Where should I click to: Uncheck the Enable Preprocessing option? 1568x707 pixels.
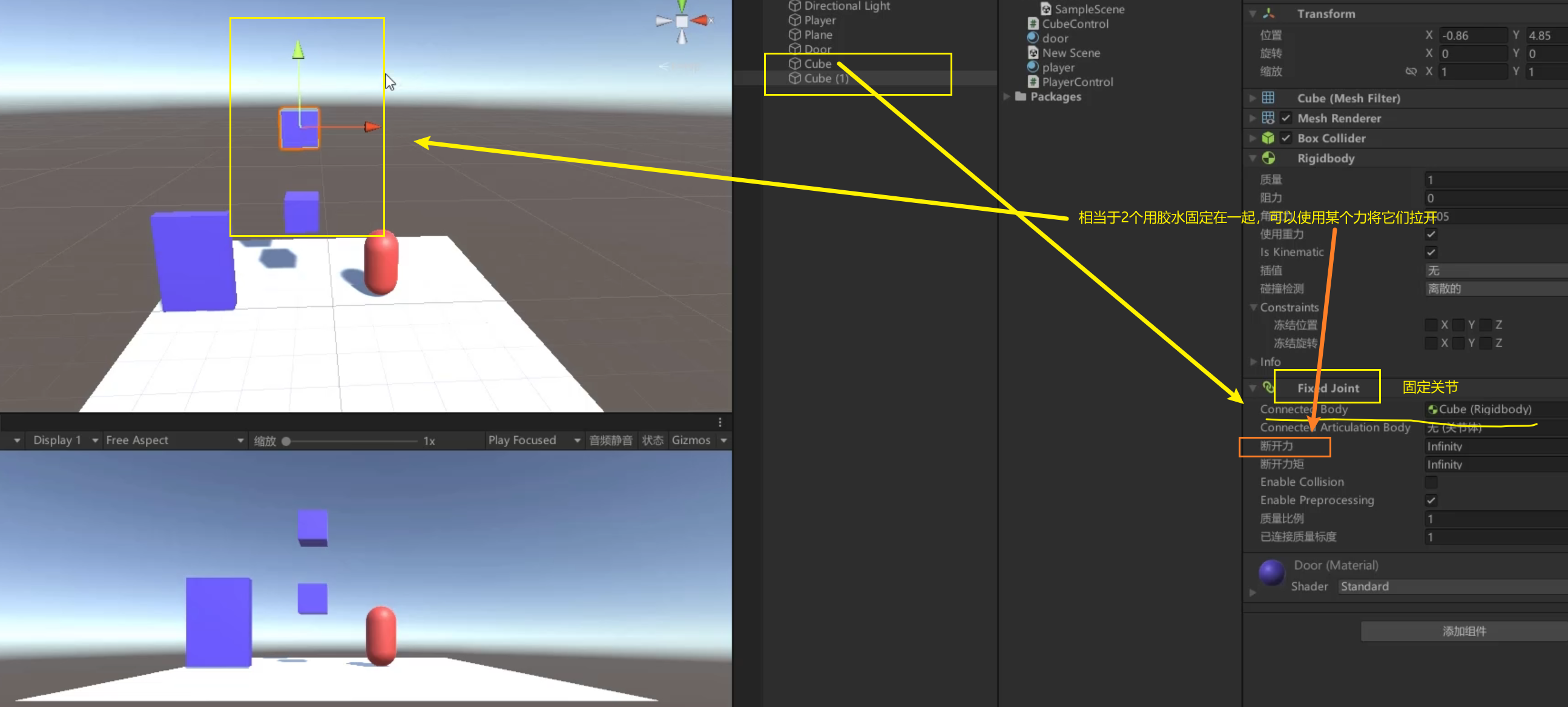pos(1431,500)
